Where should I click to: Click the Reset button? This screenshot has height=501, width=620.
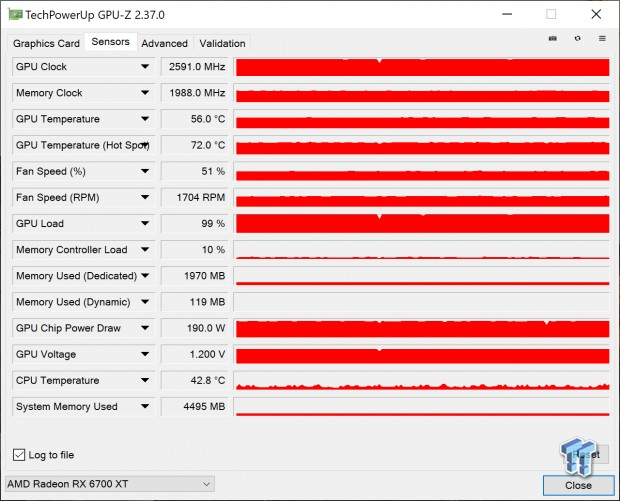pos(586,455)
